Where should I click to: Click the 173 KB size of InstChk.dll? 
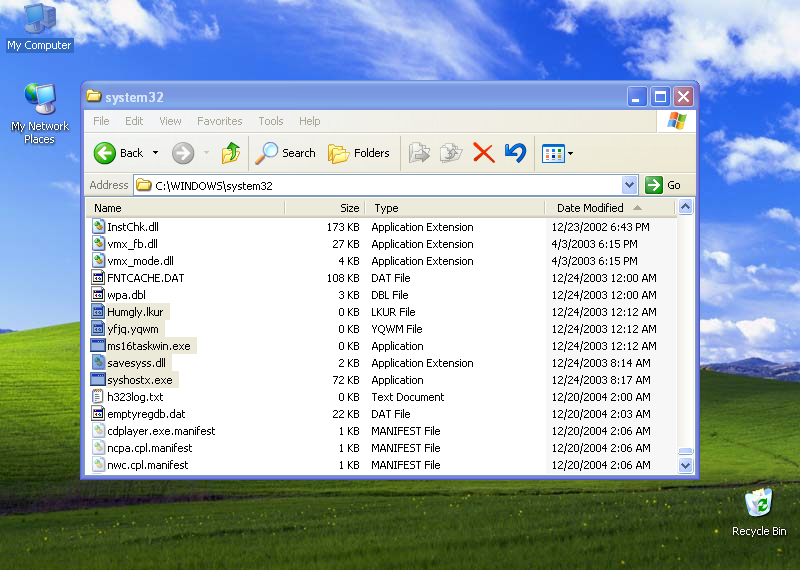tap(343, 227)
